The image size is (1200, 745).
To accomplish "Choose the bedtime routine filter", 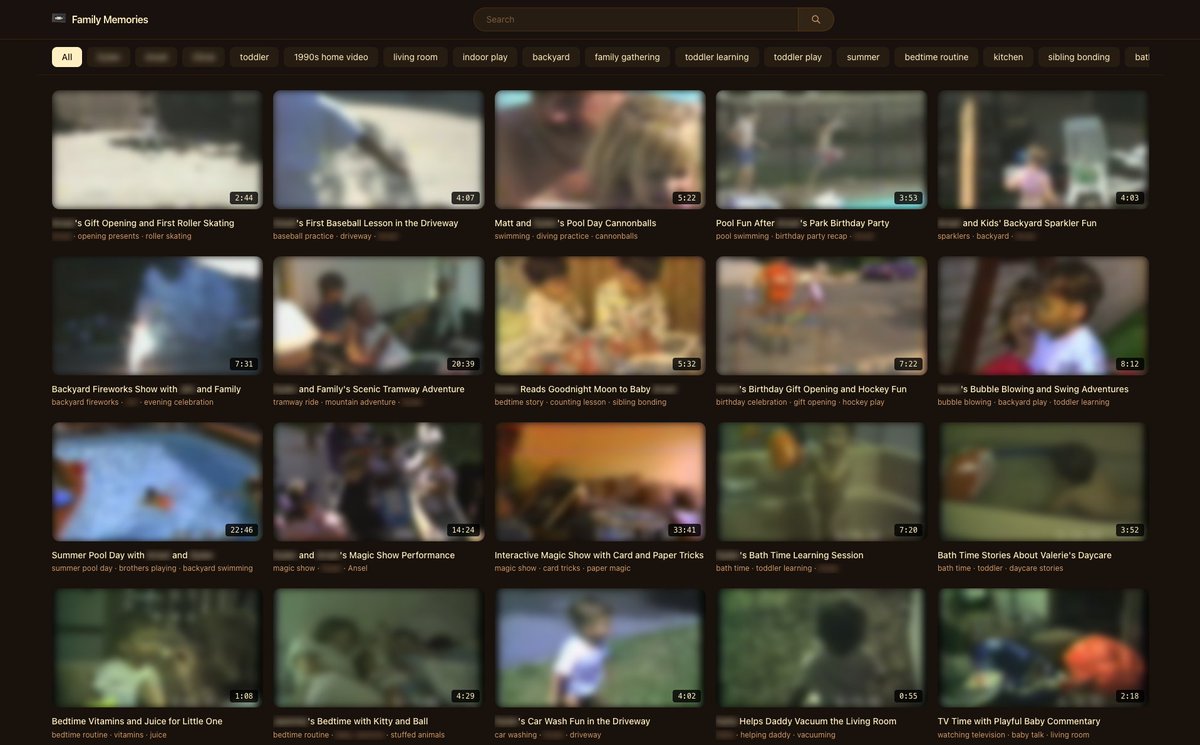I will pos(937,57).
